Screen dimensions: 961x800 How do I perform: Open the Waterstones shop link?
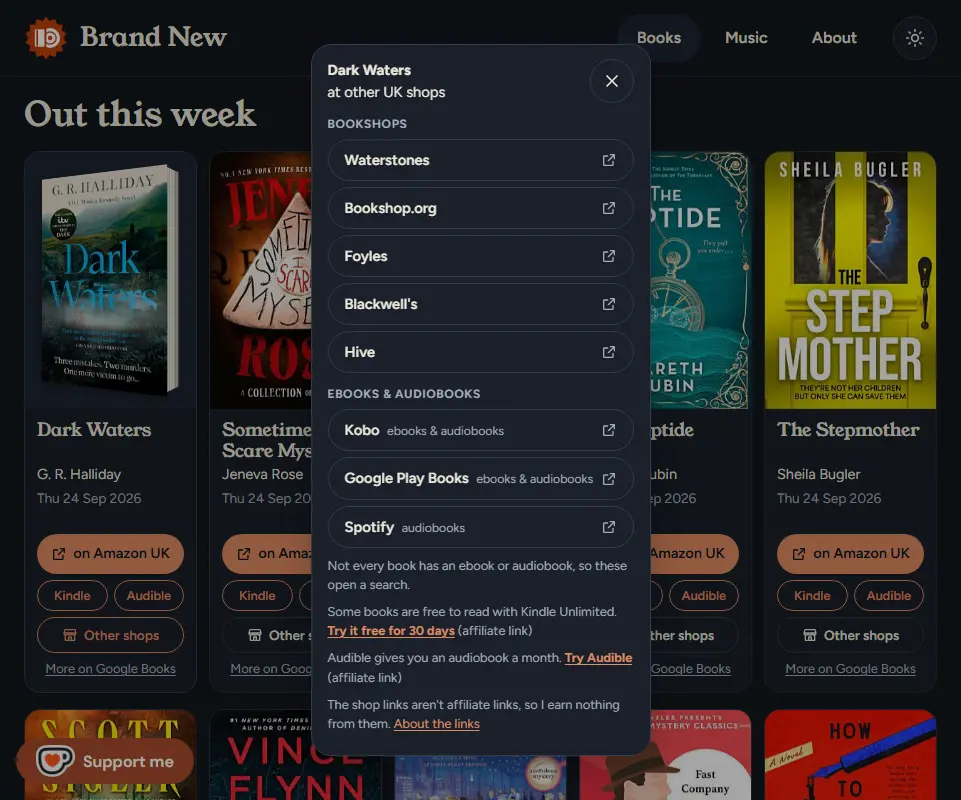pyautogui.click(x=480, y=160)
